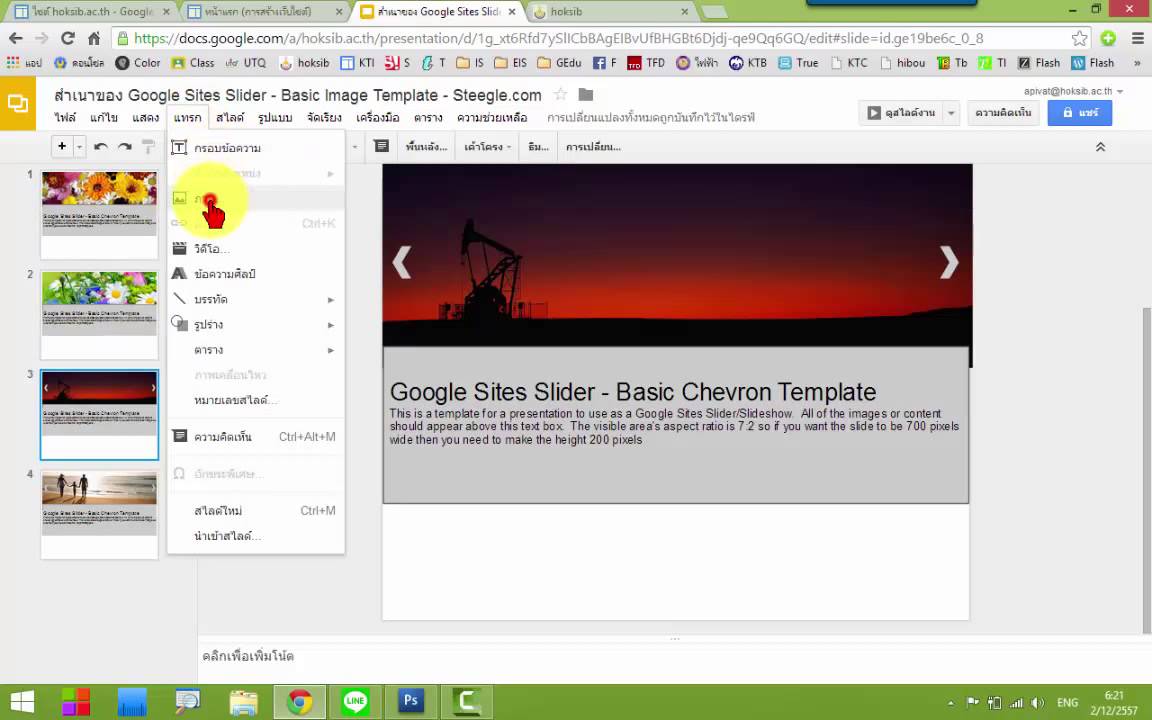This screenshot has width=1152, height=720.
Task: Open Camtasia from the taskbar
Action: coord(467,702)
